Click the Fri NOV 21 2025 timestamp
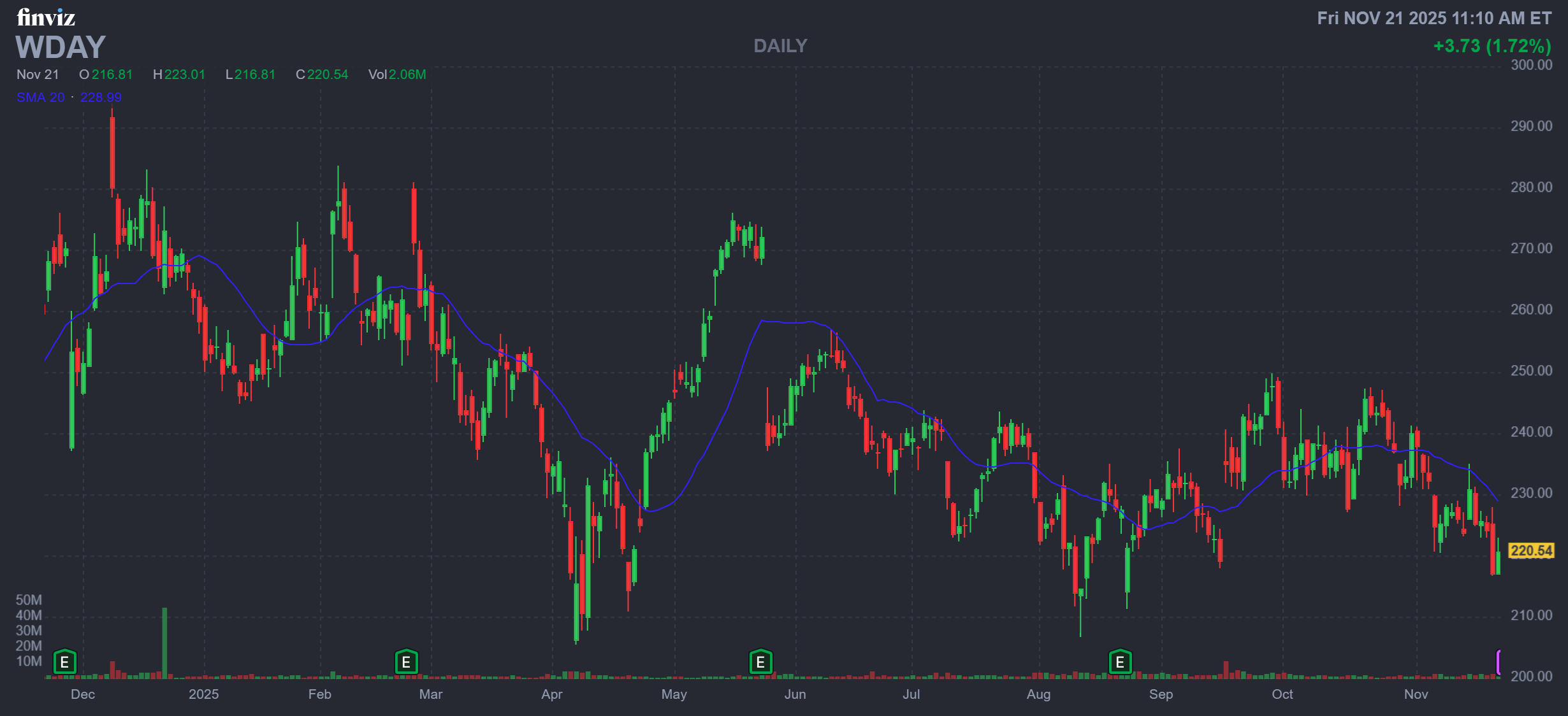Image resolution: width=1568 pixels, height=716 pixels. [1434, 18]
